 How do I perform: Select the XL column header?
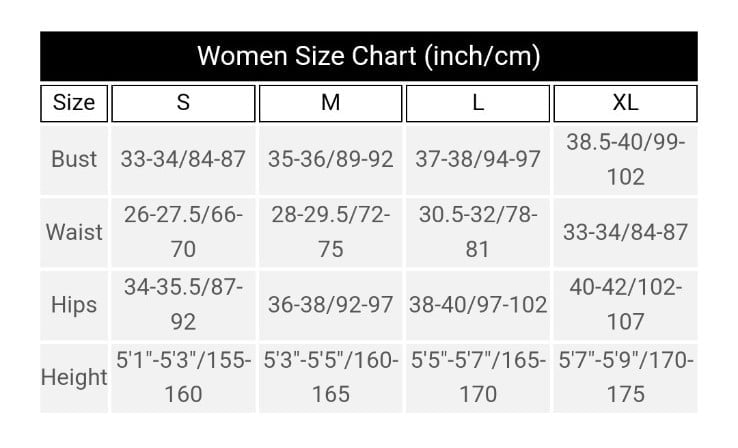pyautogui.click(x=626, y=103)
